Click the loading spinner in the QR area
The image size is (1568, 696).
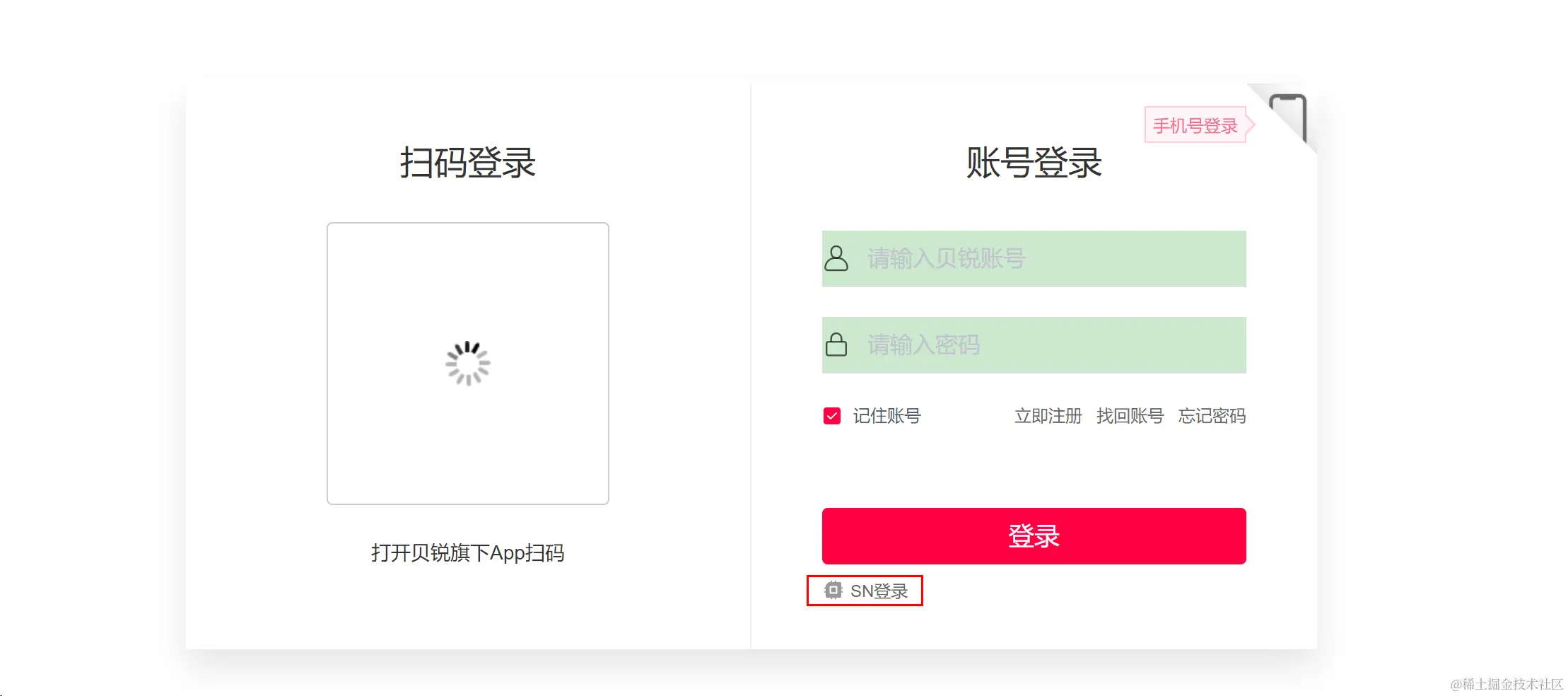[x=468, y=363]
